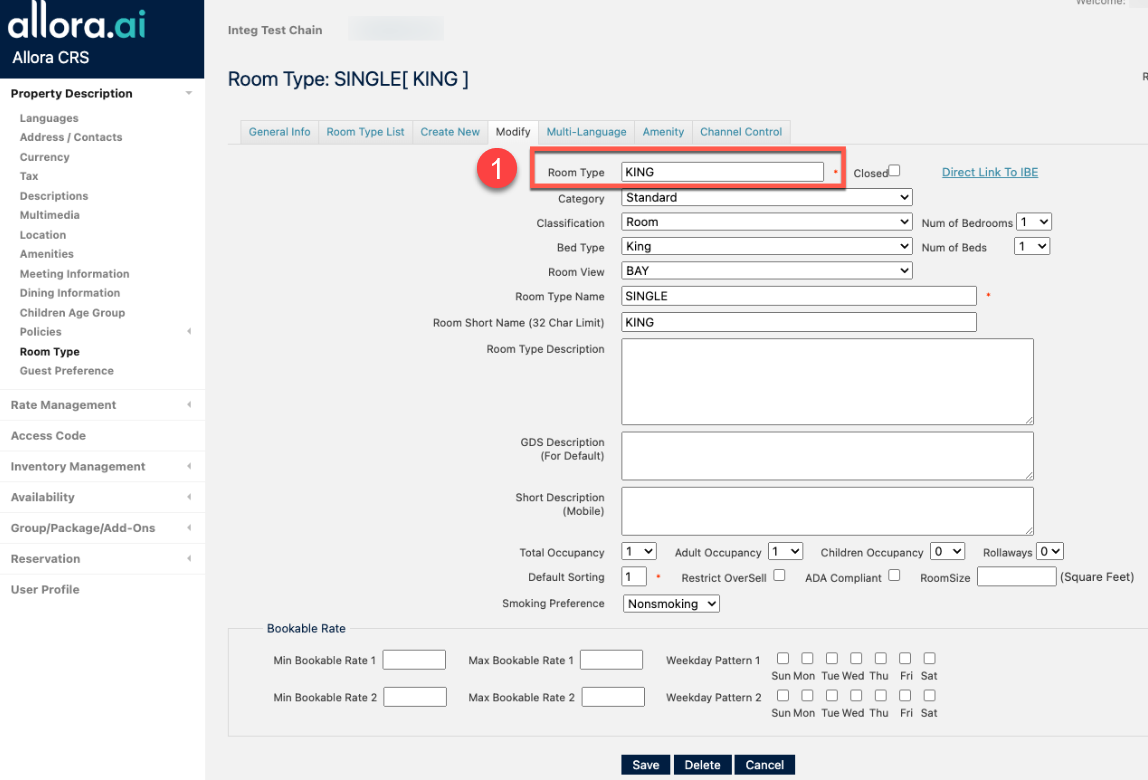Tick the Sun checkbox in Weekday Pattern 1
The image size is (1148, 780).
coord(783,658)
